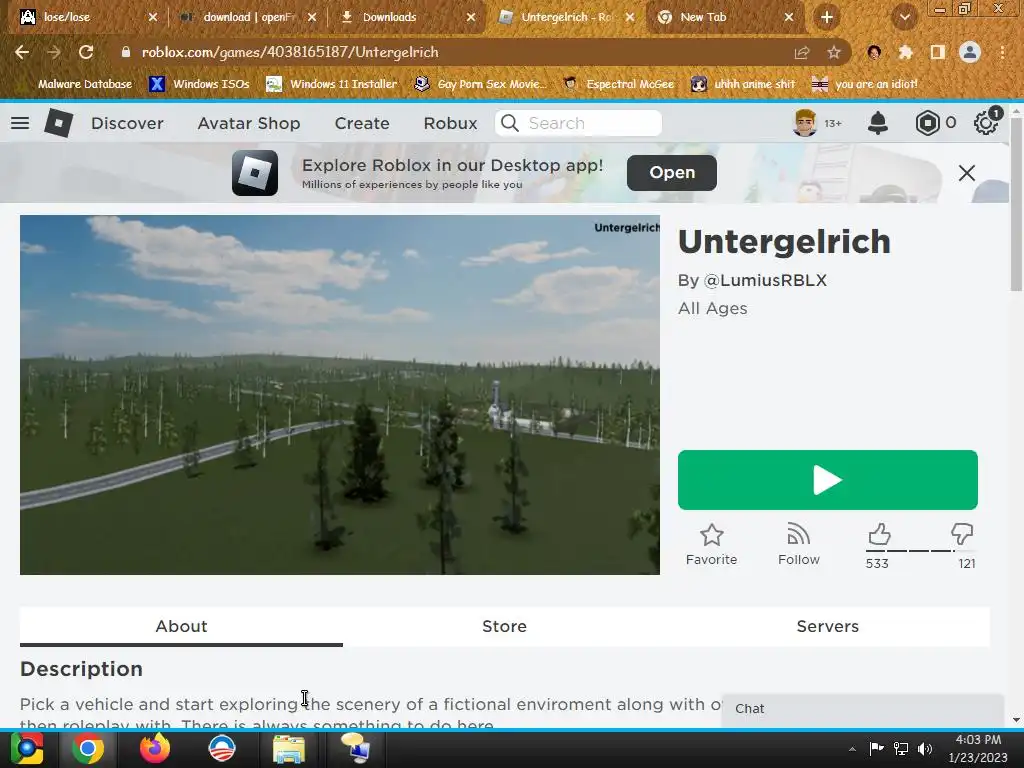The height and width of the screenshot is (768, 1024).
Task: Click the Roblox home logo icon
Action: (x=58, y=123)
